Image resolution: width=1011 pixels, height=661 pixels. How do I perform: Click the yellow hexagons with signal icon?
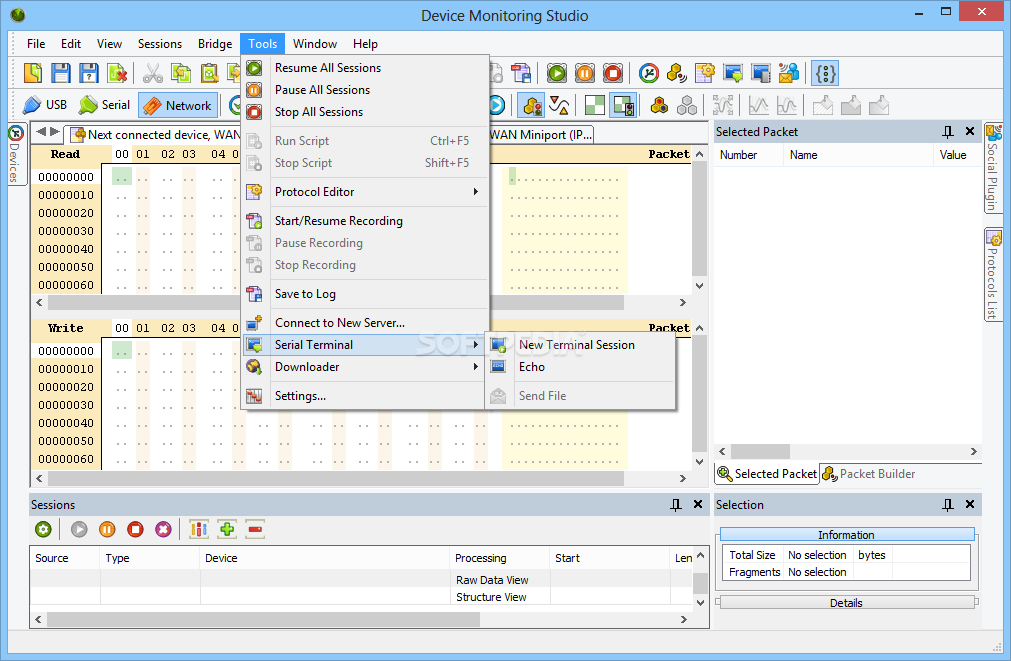676,73
